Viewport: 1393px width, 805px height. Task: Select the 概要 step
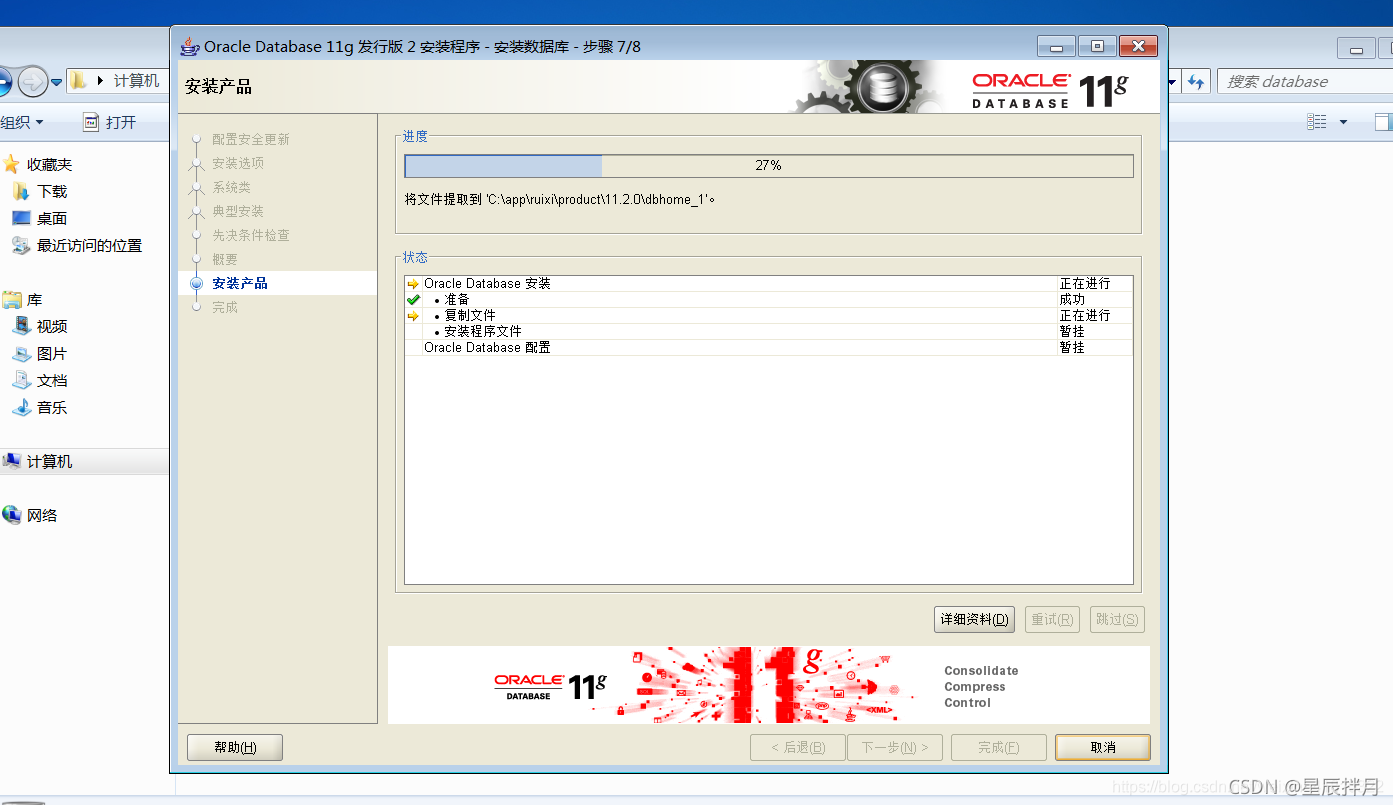tap(225, 259)
